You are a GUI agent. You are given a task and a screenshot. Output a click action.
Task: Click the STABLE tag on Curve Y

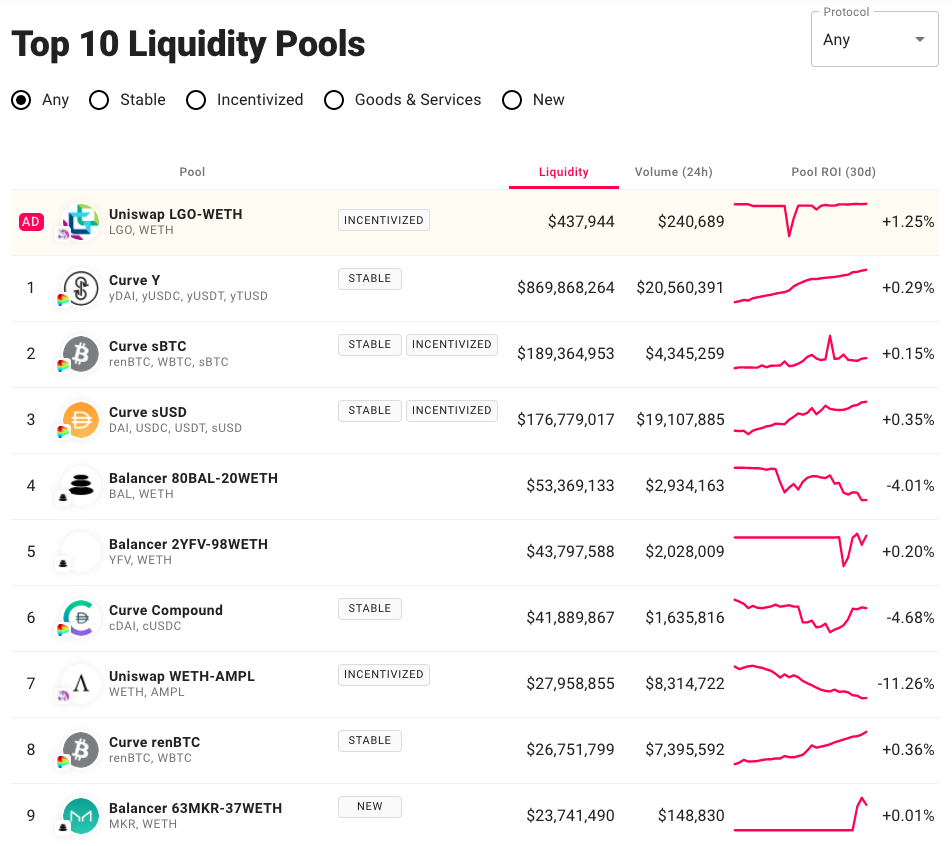(x=370, y=279)
